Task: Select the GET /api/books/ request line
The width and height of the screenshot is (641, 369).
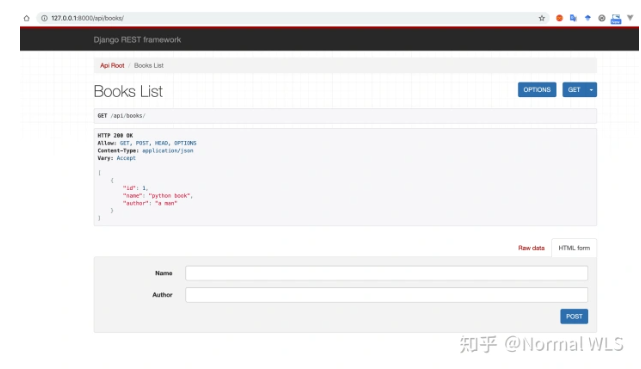Action: (121, 116)
